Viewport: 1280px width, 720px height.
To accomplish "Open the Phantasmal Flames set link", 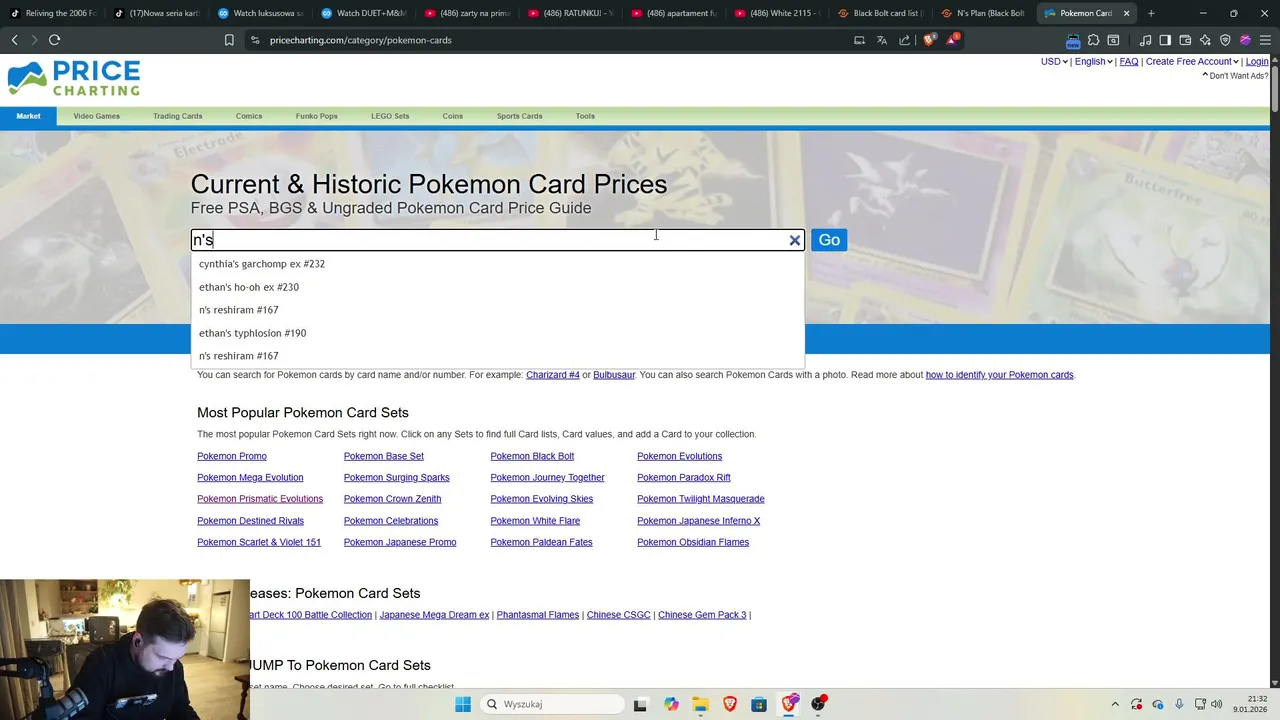I will click(x=538, y=615).
